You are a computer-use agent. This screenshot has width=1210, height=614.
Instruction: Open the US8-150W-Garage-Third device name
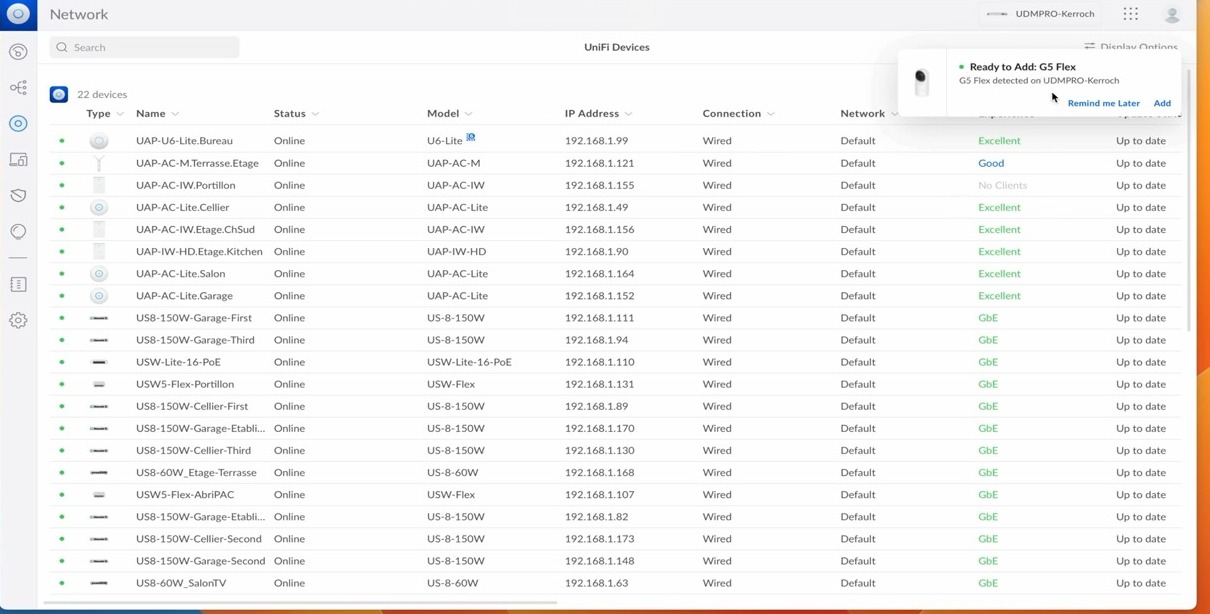(195, 340)
